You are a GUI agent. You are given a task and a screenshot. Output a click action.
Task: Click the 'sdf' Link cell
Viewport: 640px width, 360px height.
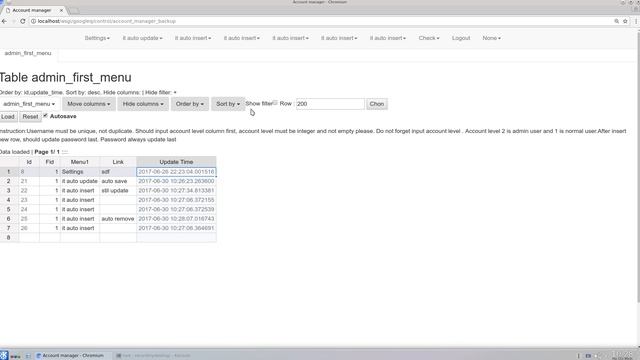coord(118,172)
